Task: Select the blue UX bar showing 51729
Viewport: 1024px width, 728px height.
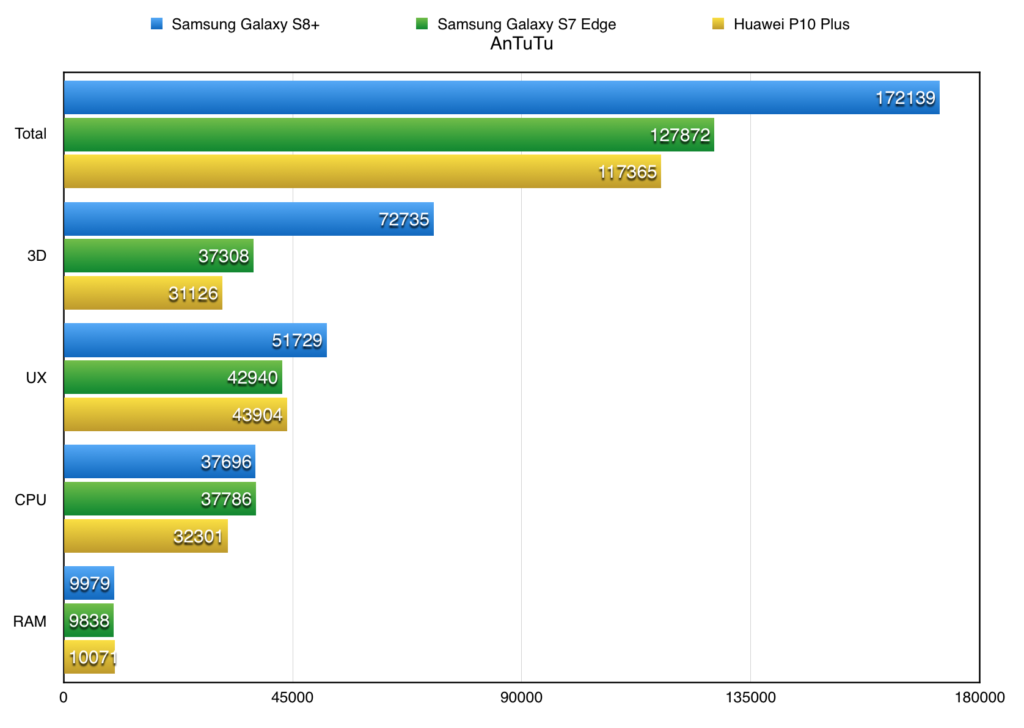Action: point(195,340)
